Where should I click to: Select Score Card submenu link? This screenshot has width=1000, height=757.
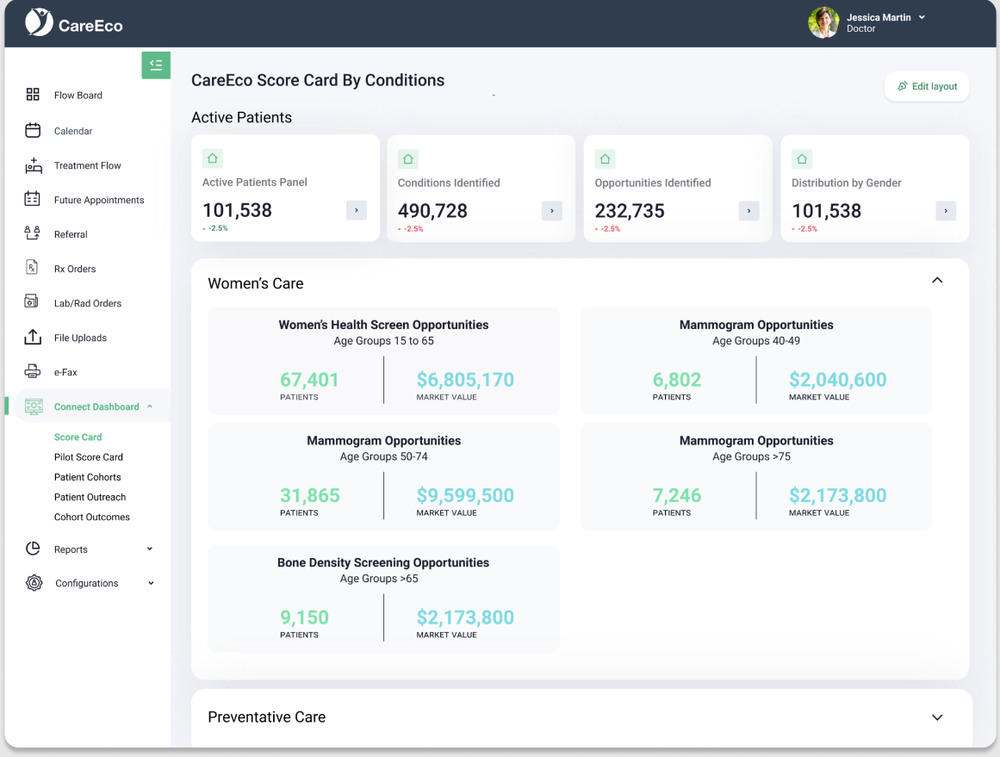(x=78, y=437)
